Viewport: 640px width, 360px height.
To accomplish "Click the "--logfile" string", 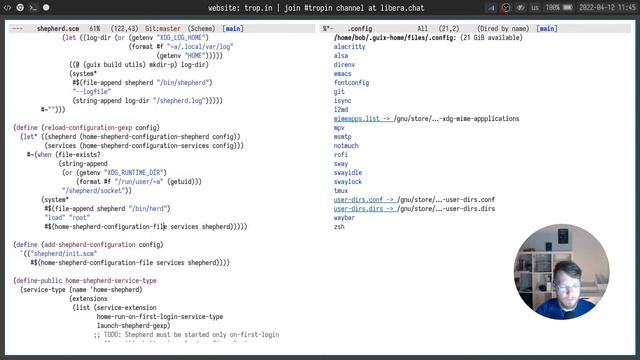I will (x=92, y=91).
